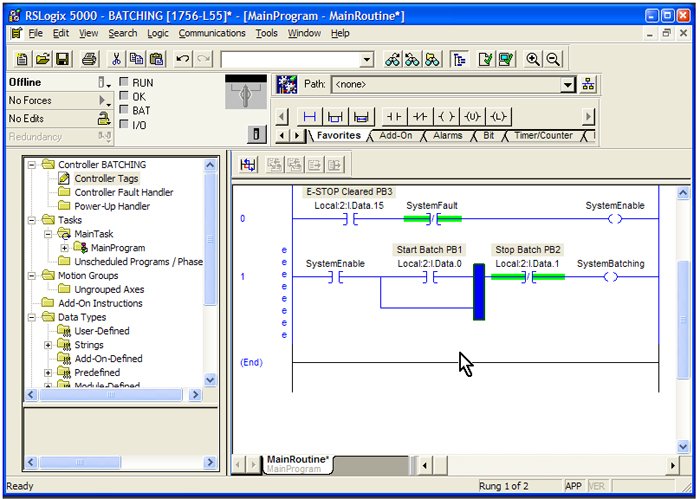Insert an Output Latch (OTL) coil

pos(498,117)
